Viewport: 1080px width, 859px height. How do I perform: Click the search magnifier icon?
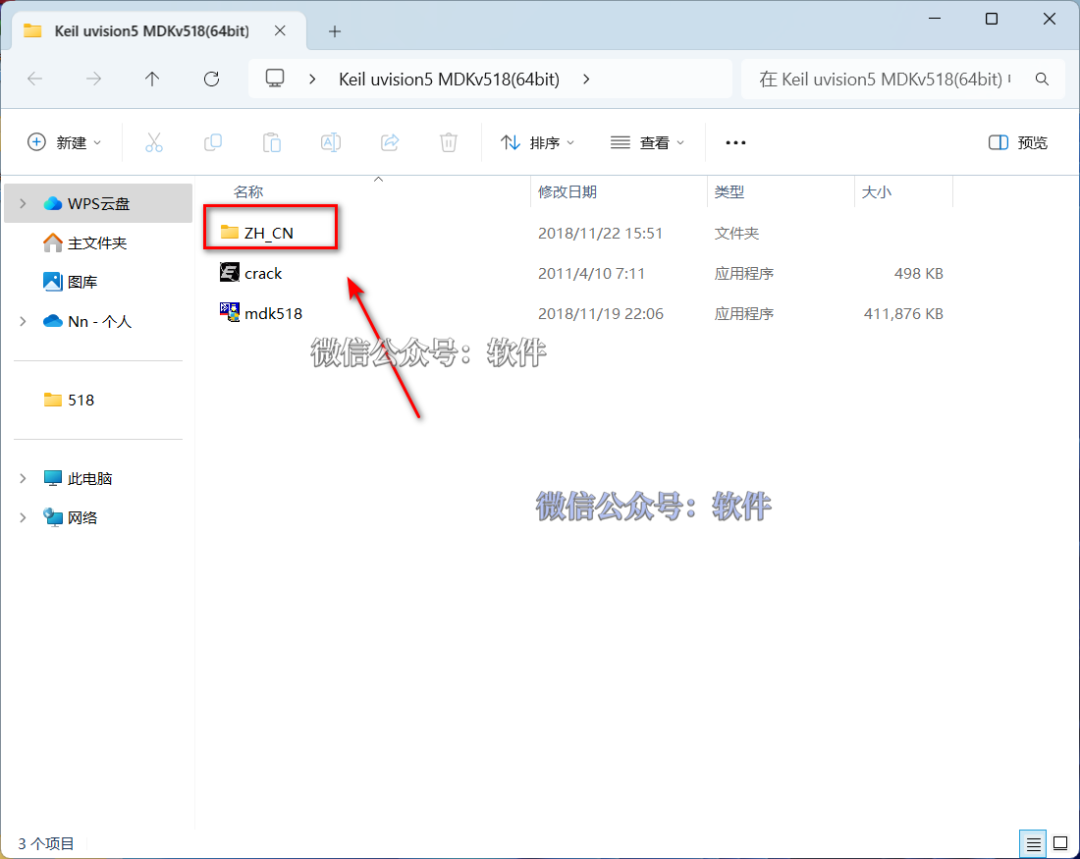(x=1042, y=79)
